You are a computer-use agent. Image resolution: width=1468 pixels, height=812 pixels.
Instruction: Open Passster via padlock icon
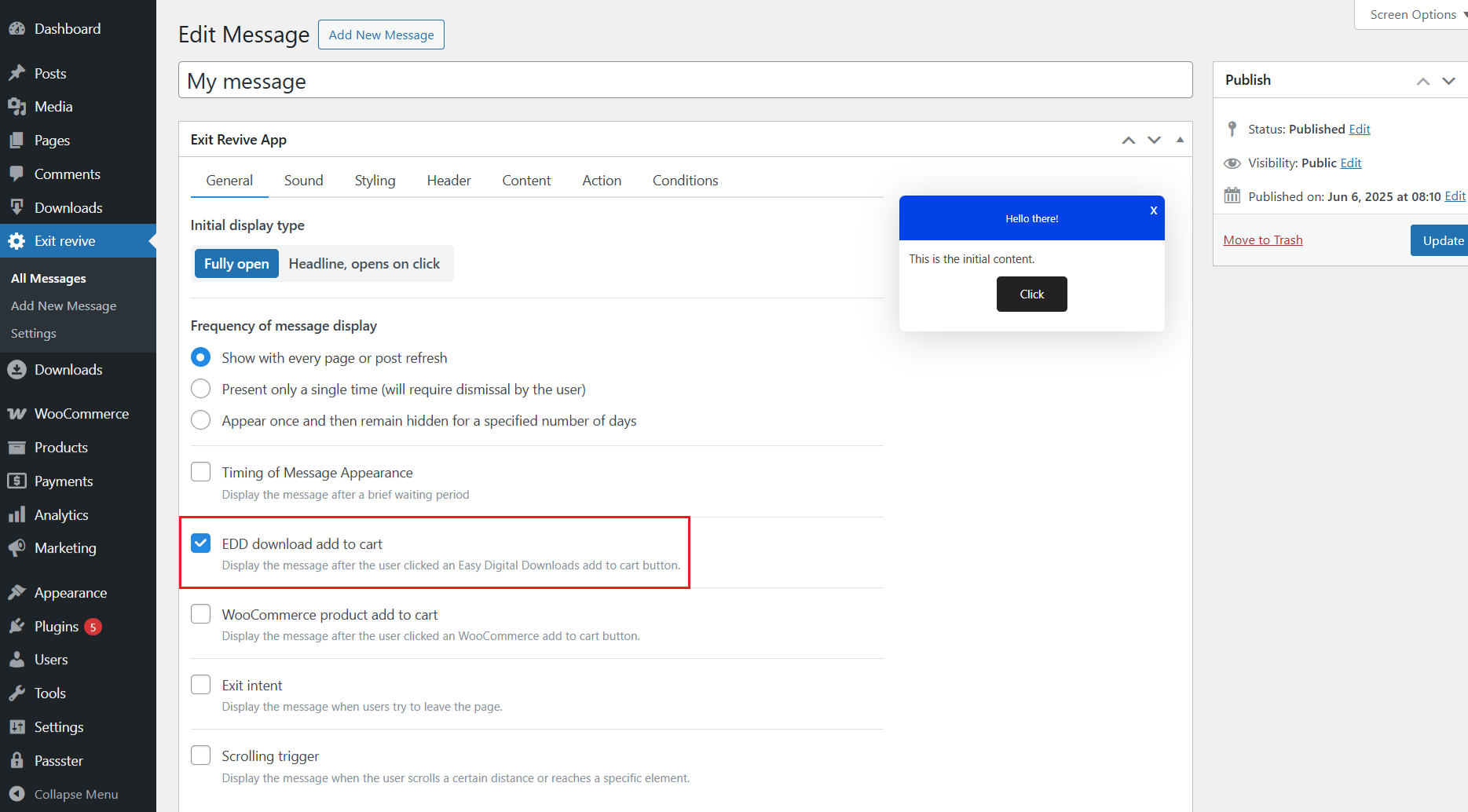tap(16, 761)
